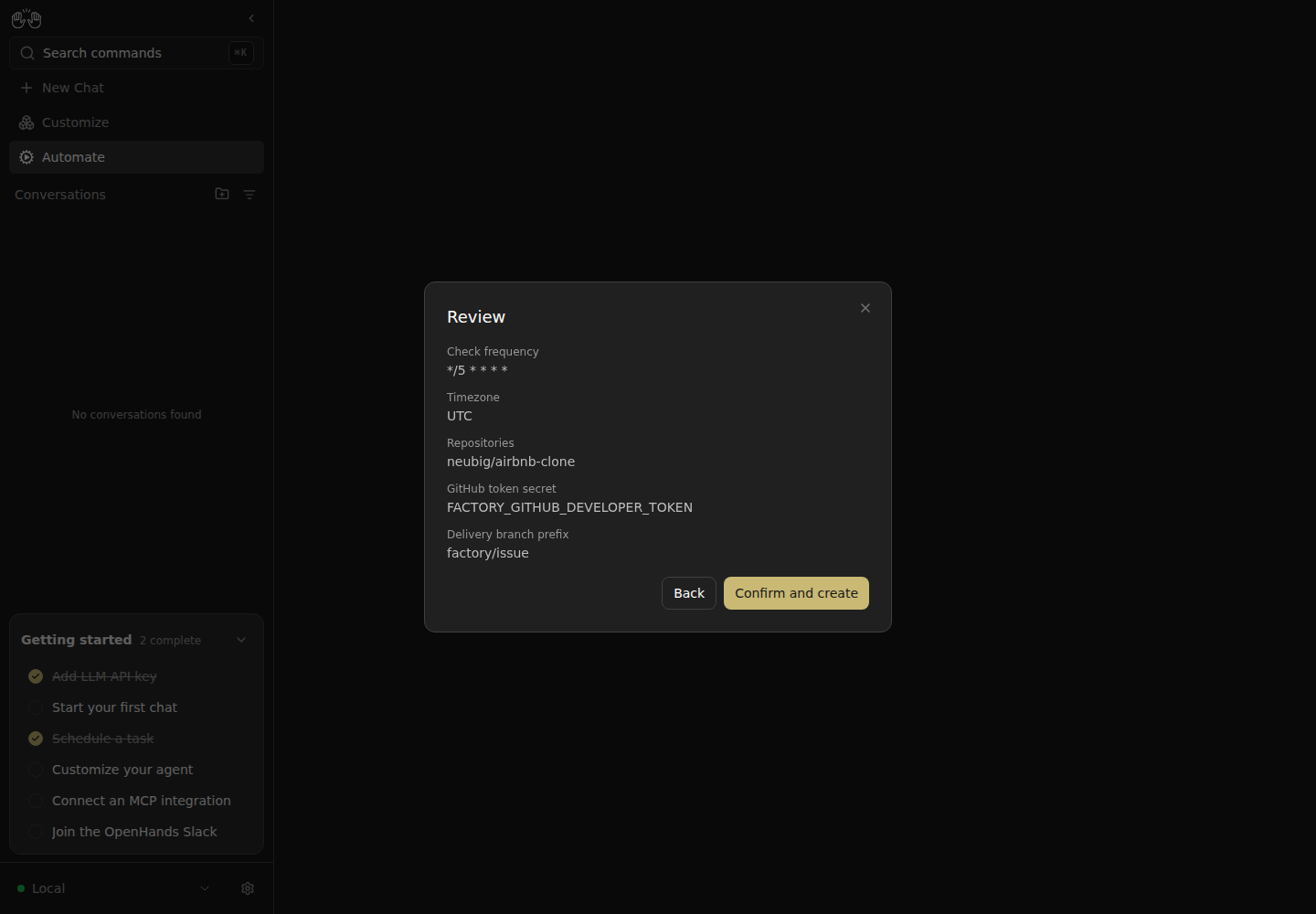Open the Local environment dropdown

[114, 888]
